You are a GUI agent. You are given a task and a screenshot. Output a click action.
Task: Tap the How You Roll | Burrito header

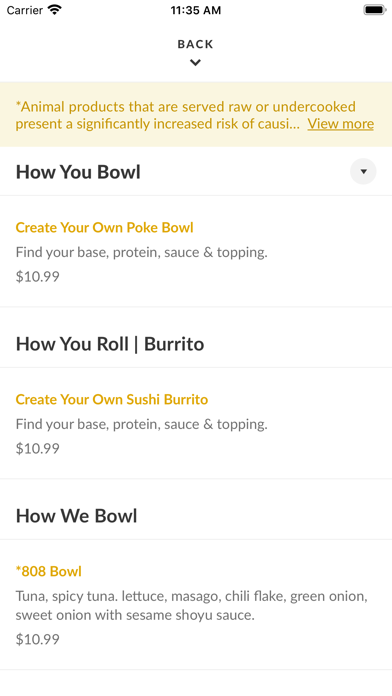coord(110,344)
